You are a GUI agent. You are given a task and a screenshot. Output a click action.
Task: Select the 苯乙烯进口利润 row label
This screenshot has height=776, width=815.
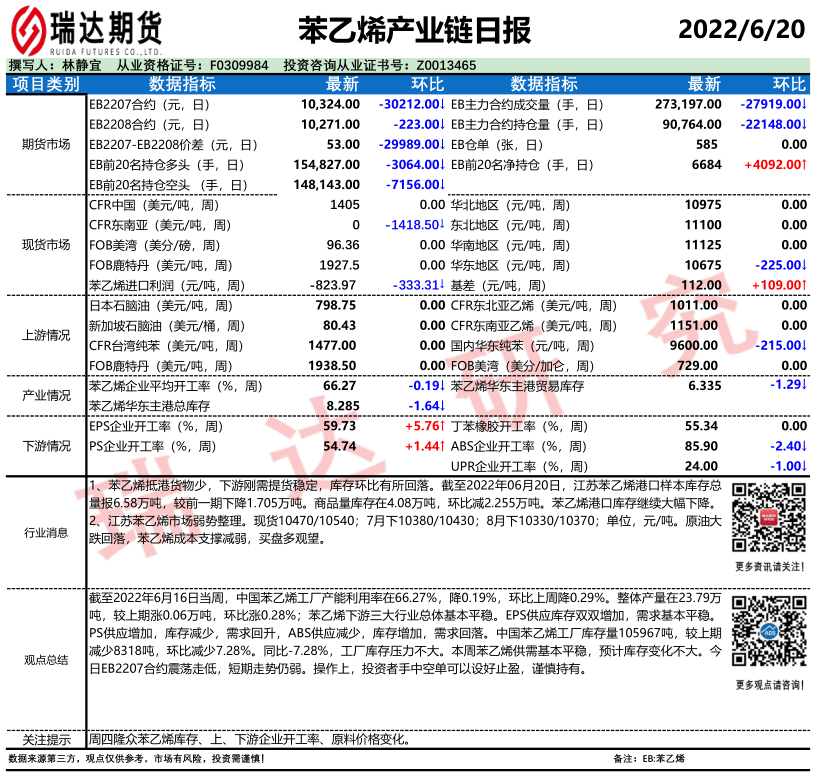[x=166, y=285]
